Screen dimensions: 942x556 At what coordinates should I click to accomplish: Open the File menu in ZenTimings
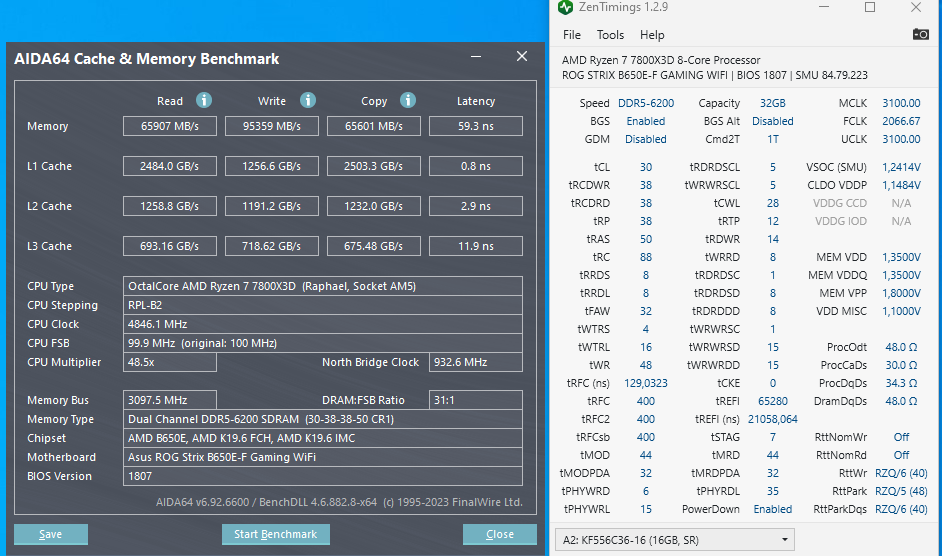tap(571, 35)
